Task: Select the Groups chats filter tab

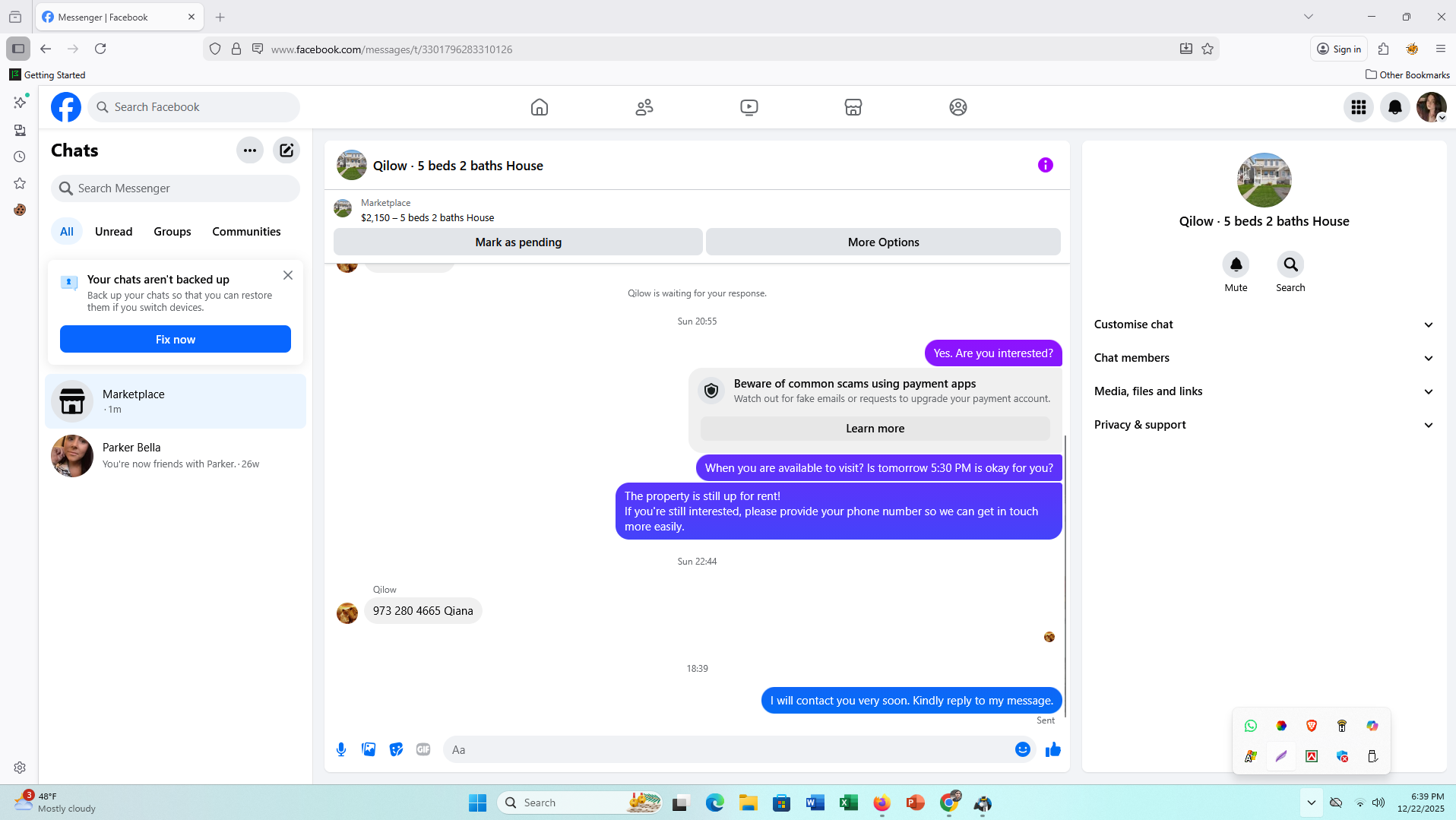Action: click(173, 232)
